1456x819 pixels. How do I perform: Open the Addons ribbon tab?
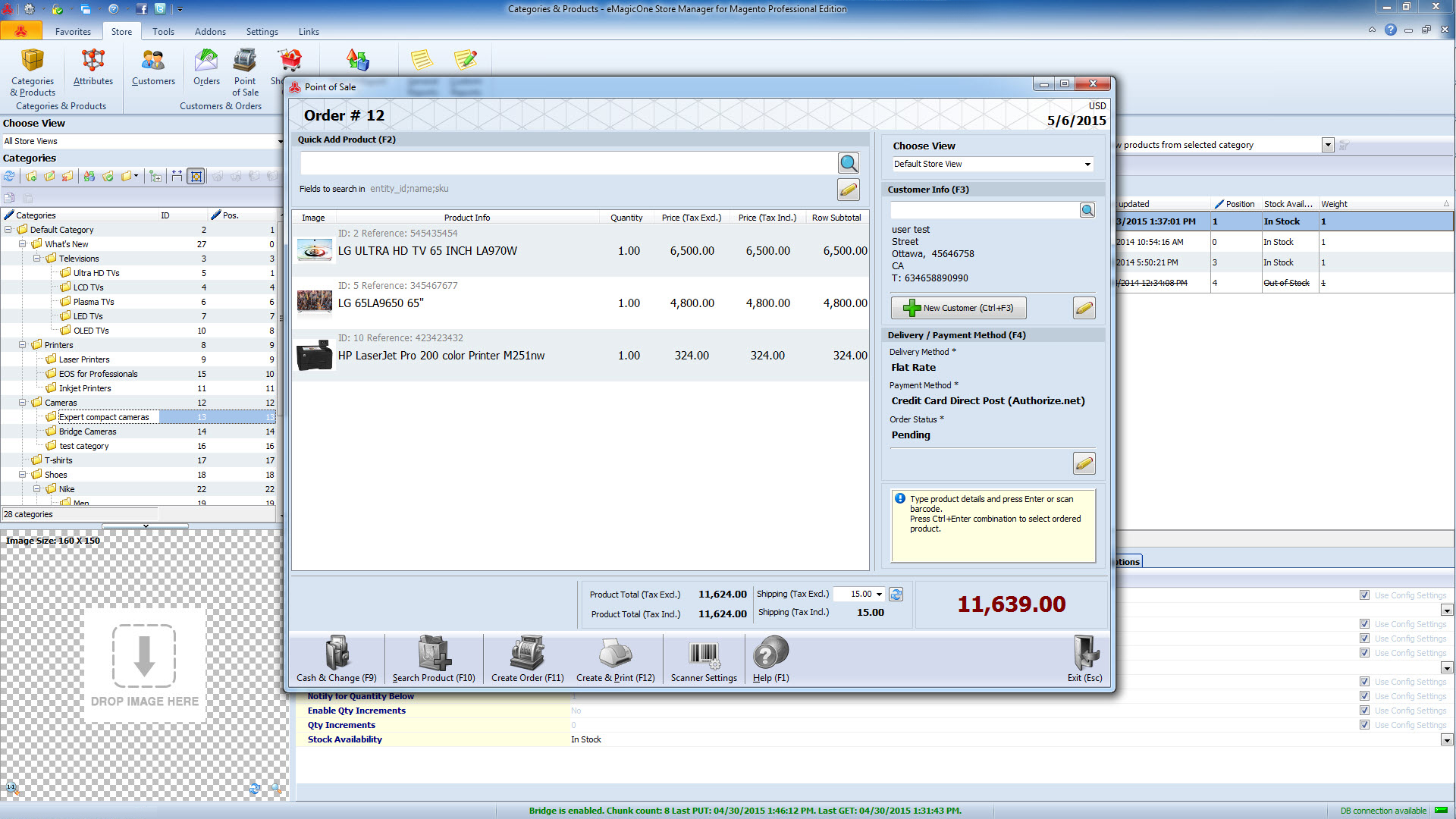tap(210, 32)
